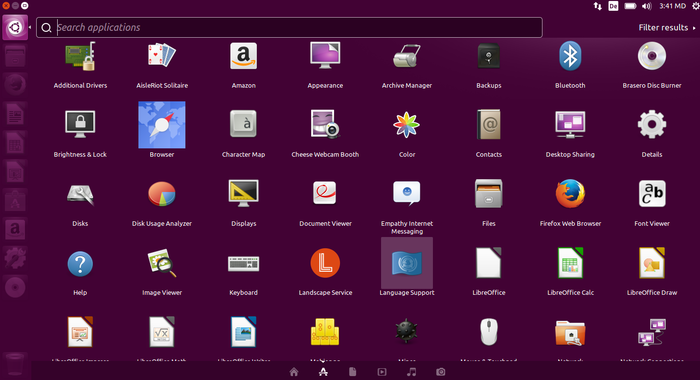Screen dimensions: 700x380
Task: Switch to the Music lens tab
Action: tap(412, 372)
